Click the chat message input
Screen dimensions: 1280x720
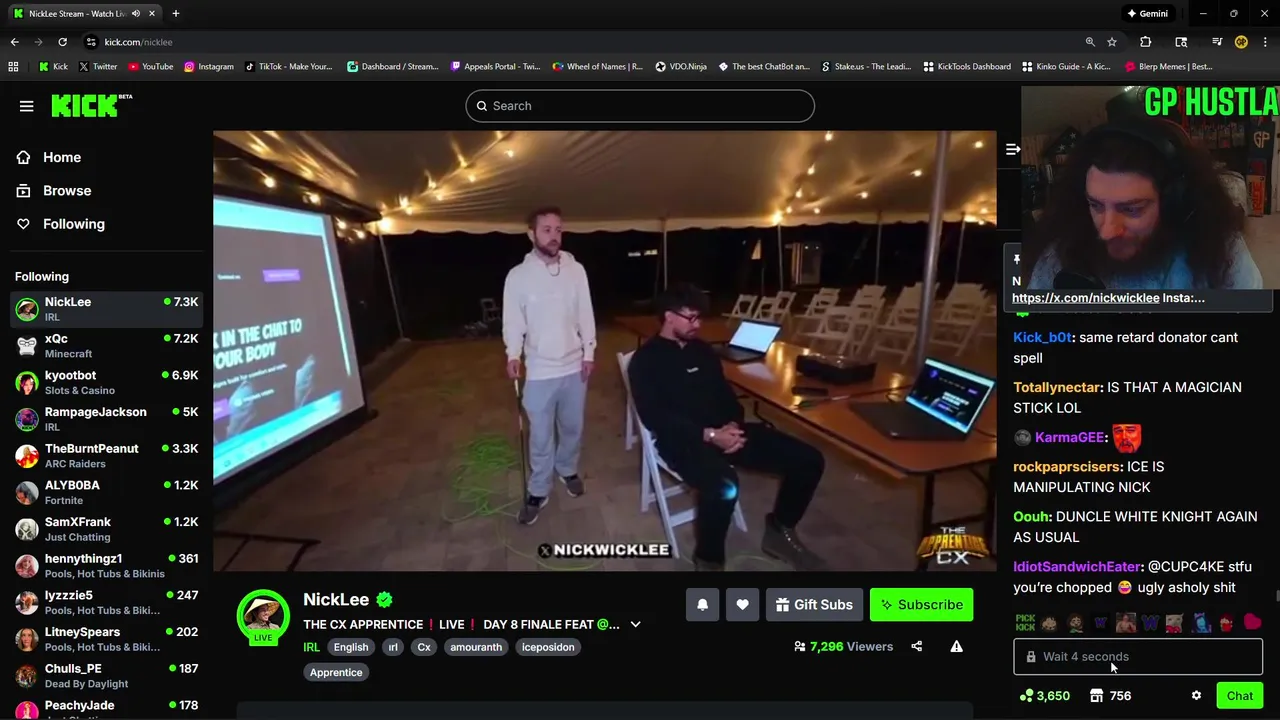[x=1138, y=657]
